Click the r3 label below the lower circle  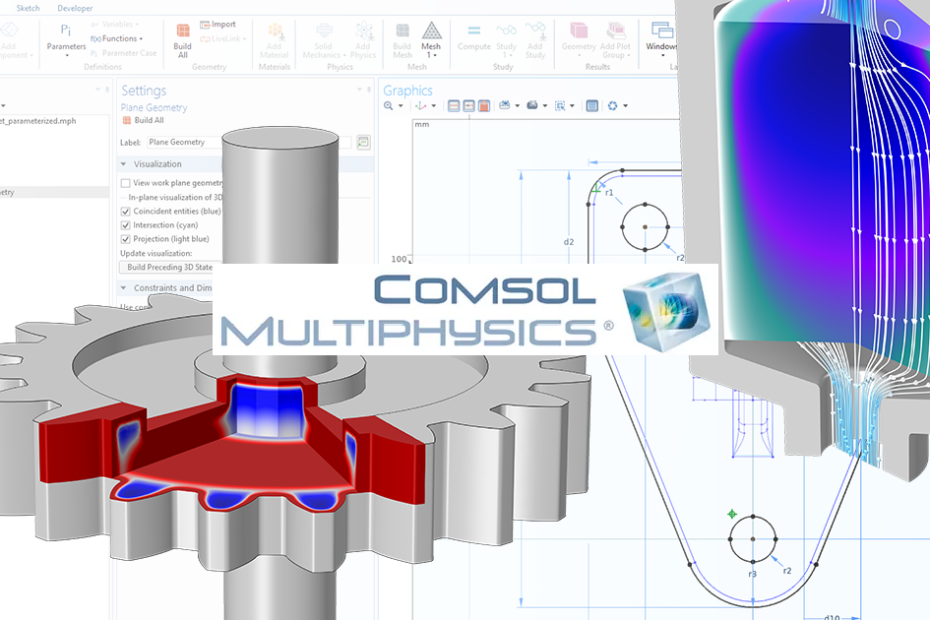click(x=752, y=574)
